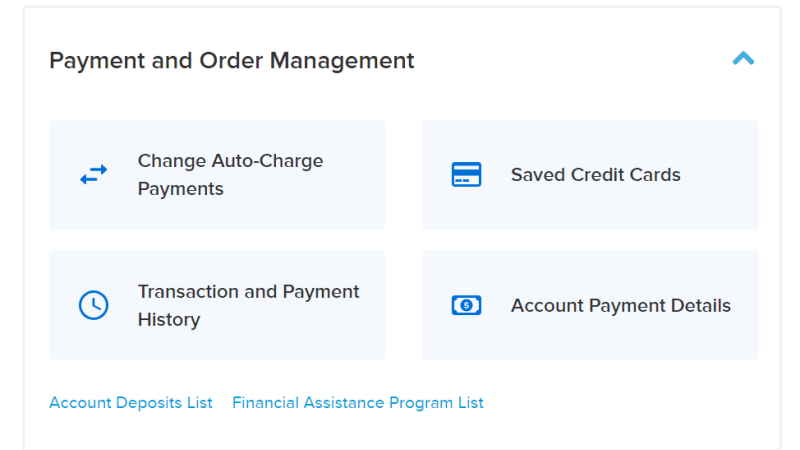Click the Change Auto-Charge text line

[x=231, y=161]
